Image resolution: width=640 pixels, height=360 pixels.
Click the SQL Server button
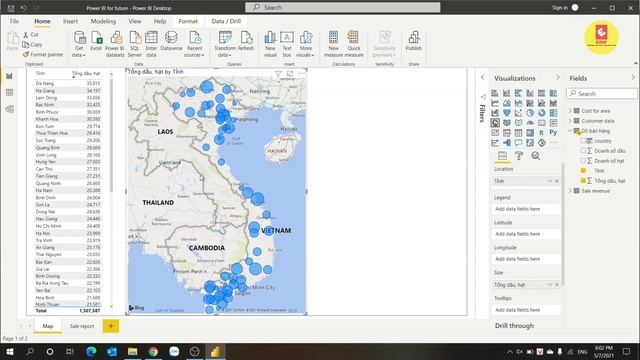click(135, 44)
